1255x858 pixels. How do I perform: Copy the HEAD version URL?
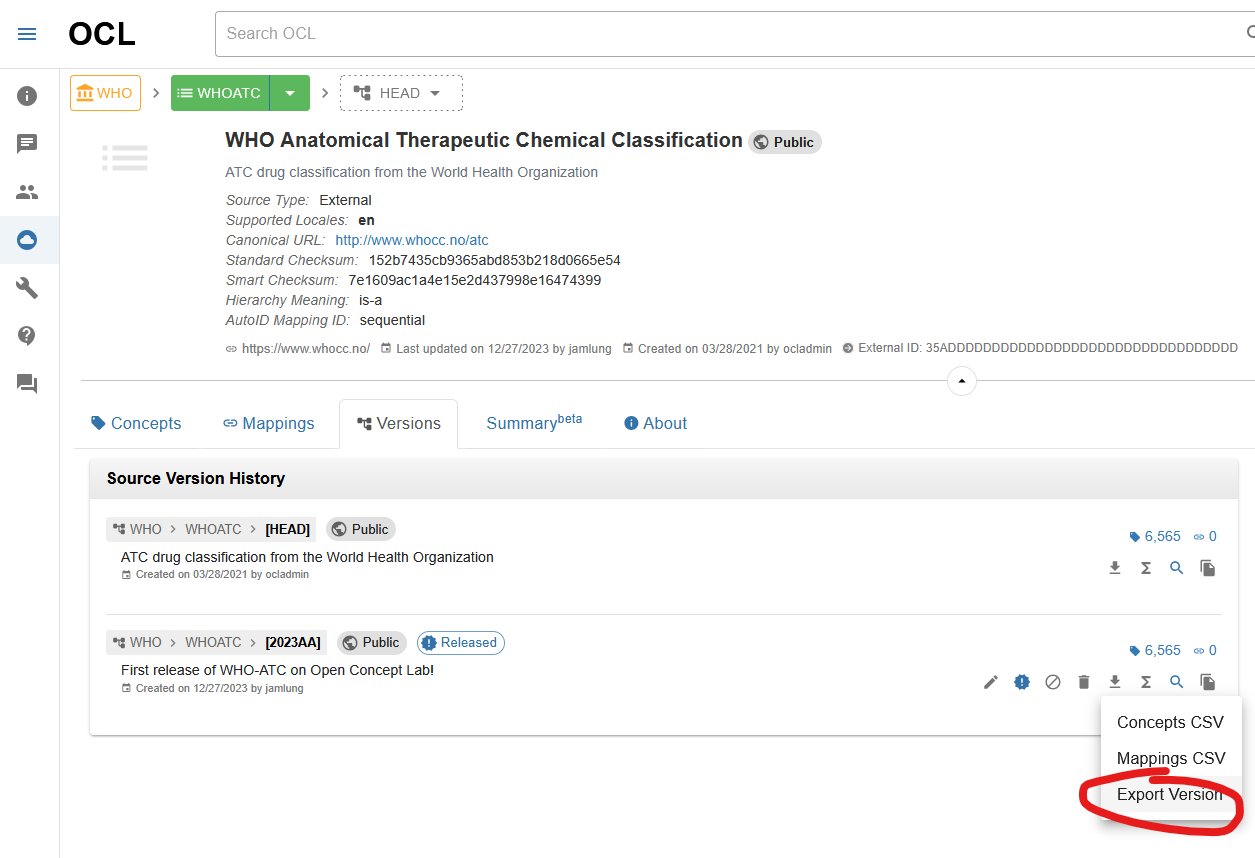point(1208,568)
